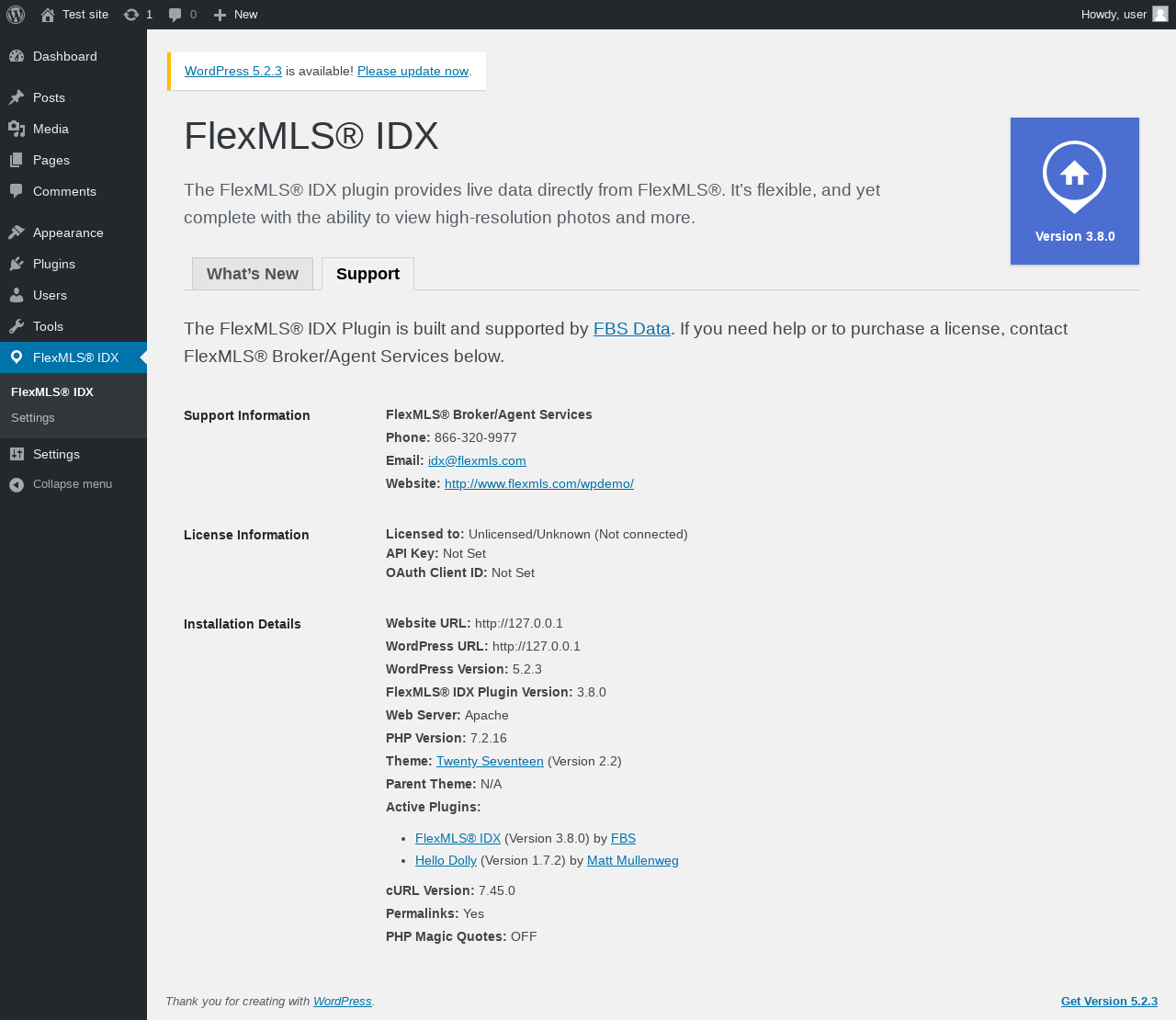Viewport: 1176px width, 1020px height.
Task: Open the Posts menu
Action: pos(73,97)
